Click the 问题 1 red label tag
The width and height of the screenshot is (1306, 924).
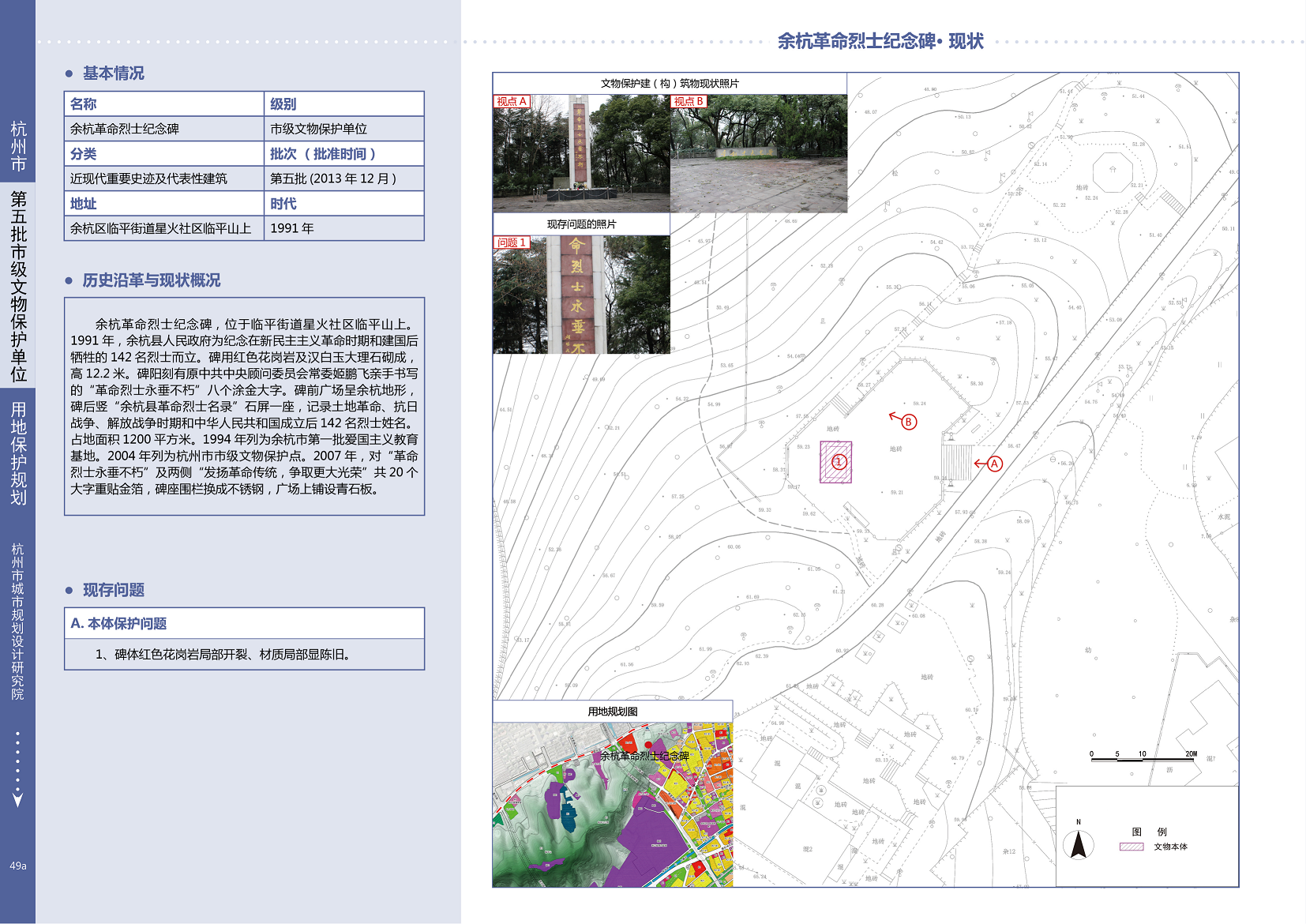511,242
